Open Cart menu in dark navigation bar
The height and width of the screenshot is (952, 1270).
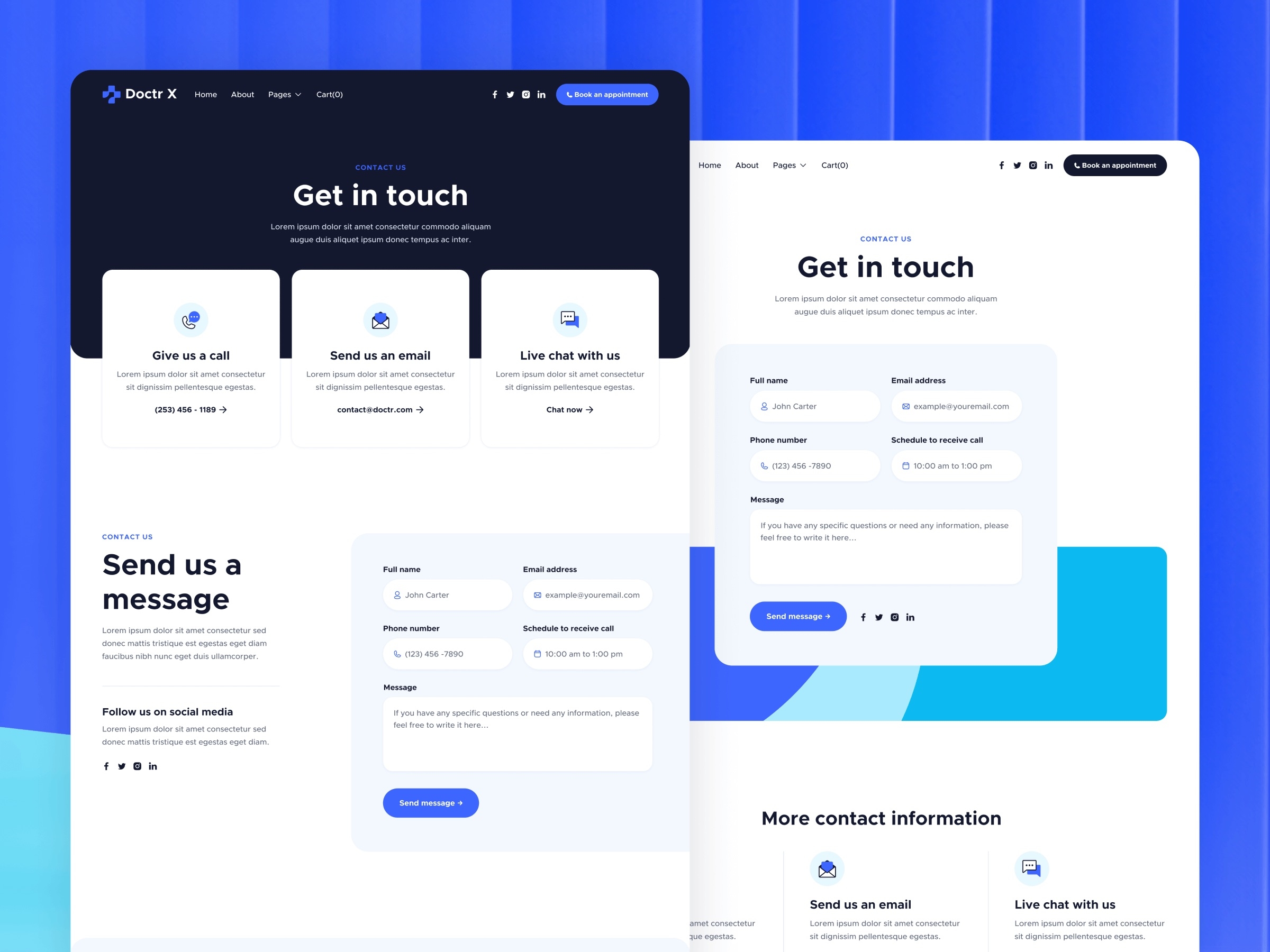point(330,94)
